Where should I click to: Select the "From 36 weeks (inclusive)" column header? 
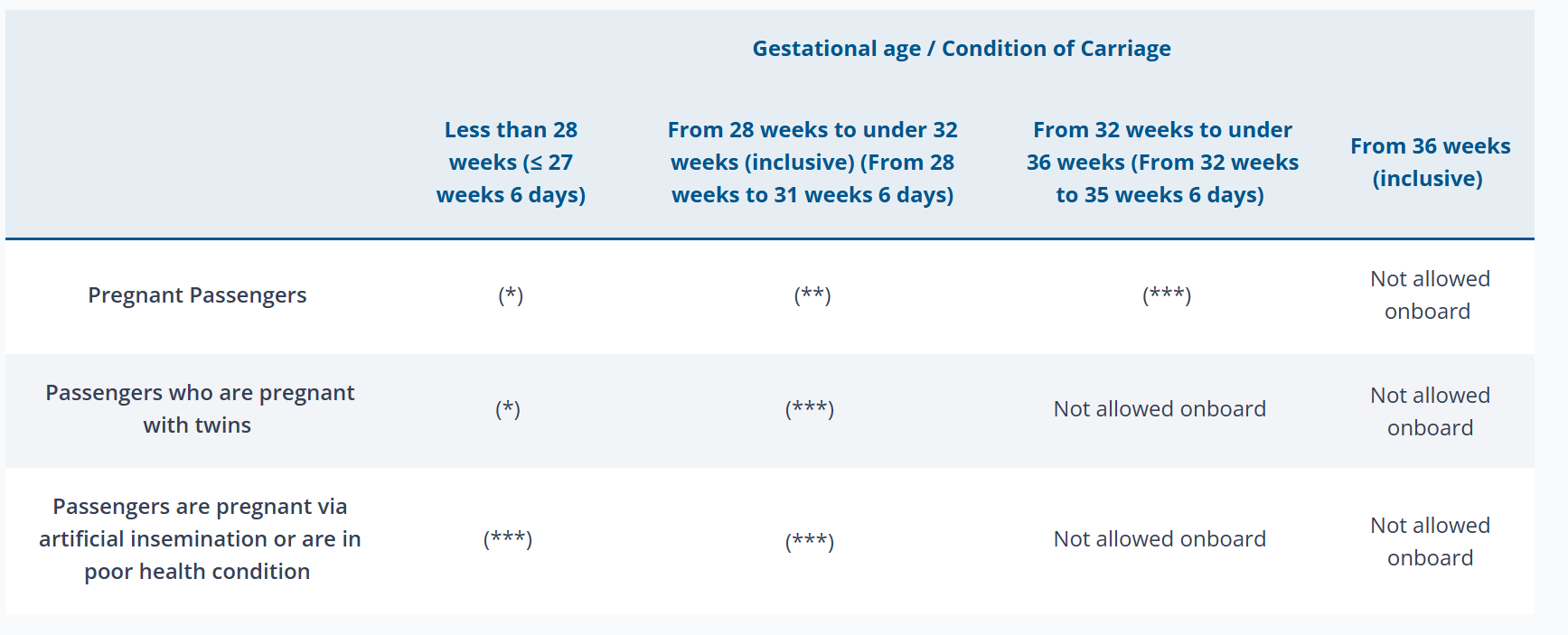pyautogui.click(x=1430, y=163)
